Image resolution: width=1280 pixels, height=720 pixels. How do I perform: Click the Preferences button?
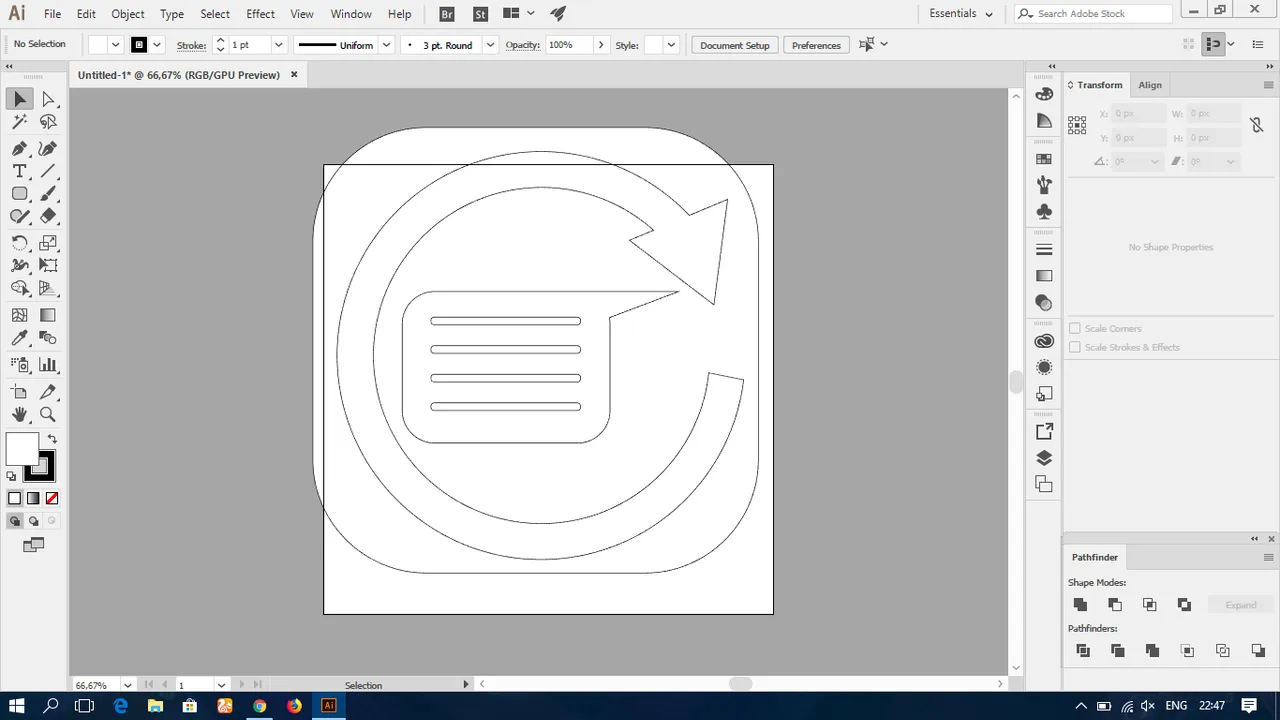(x=816, y=45)
